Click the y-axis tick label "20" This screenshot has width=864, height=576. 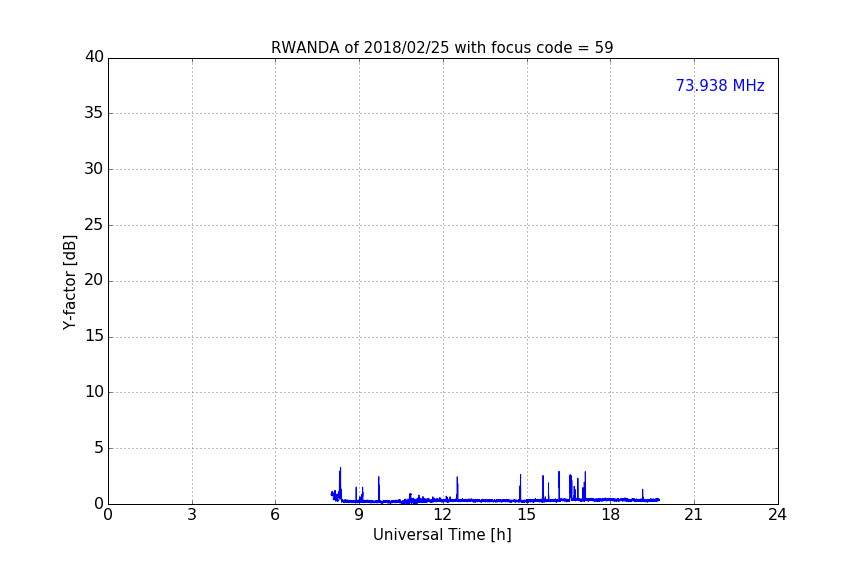[94, 280]
